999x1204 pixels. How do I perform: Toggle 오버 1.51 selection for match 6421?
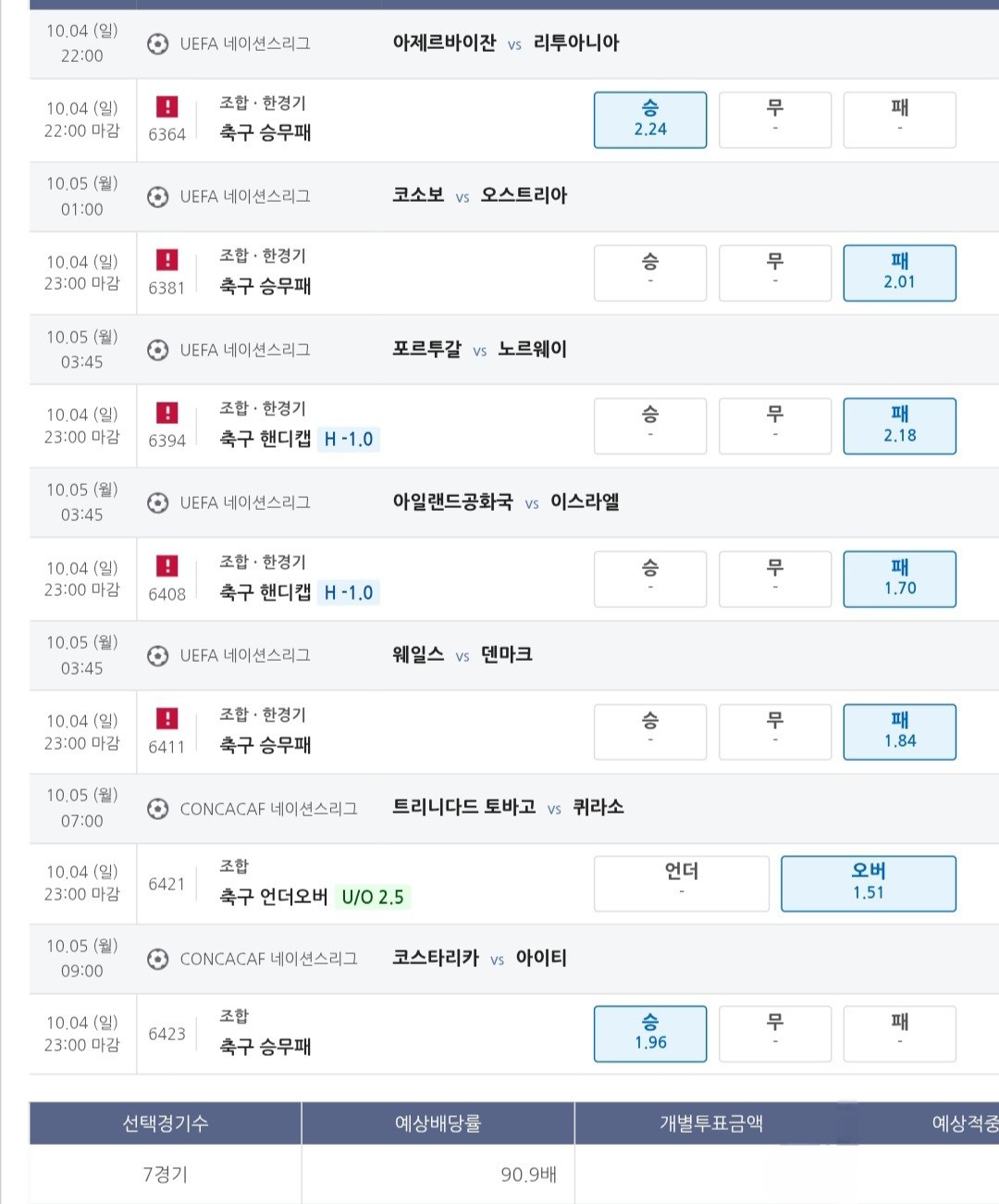pyautogui.click(x=869, y=884)
